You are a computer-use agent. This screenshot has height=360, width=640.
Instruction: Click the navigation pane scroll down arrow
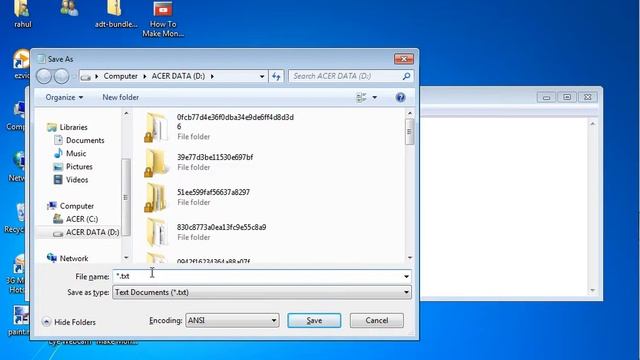click(126, 258)
